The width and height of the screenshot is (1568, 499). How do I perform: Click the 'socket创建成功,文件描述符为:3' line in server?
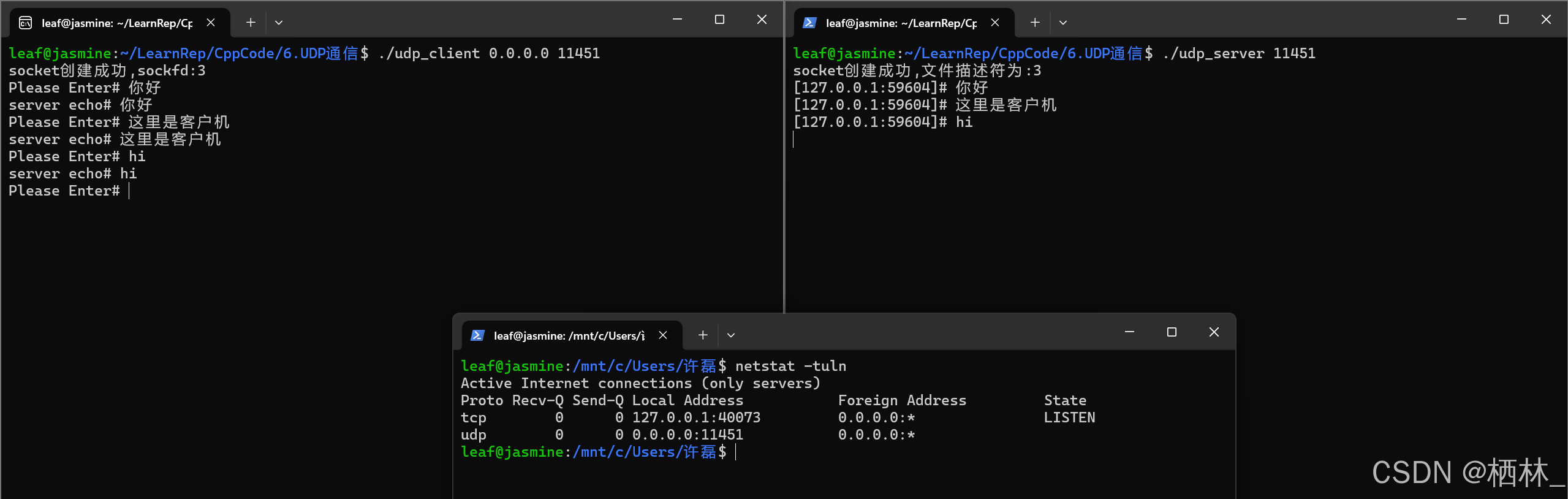click(x=917, y=71)
